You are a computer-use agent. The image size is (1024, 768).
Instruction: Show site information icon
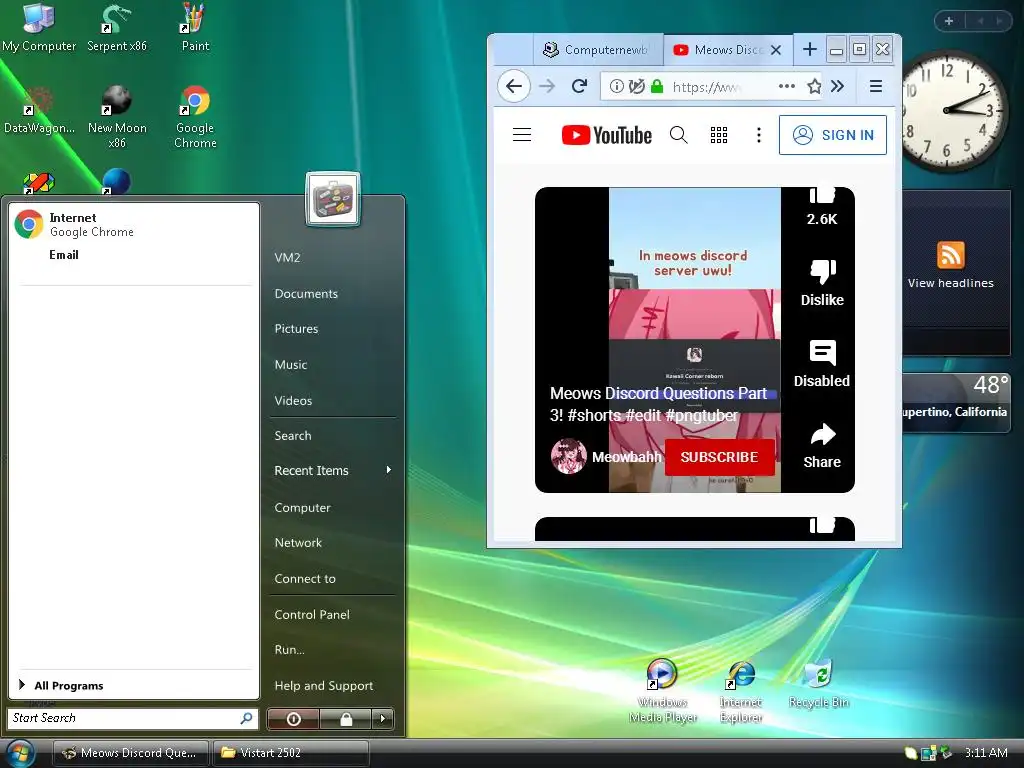(x=616, y=86)
